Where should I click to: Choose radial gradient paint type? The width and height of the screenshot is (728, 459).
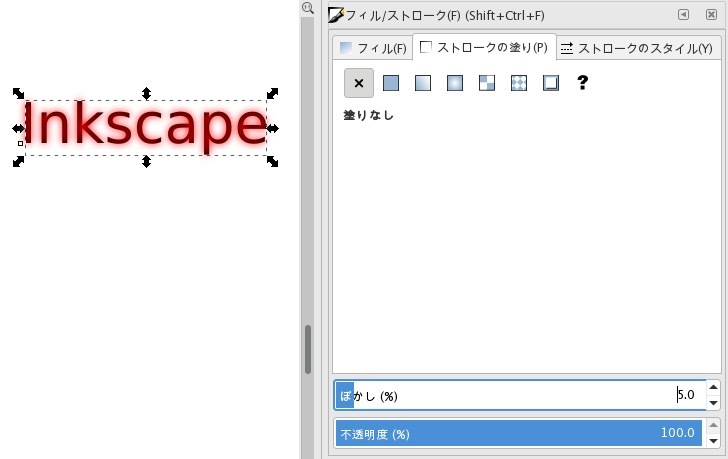(x=455, y=83)
